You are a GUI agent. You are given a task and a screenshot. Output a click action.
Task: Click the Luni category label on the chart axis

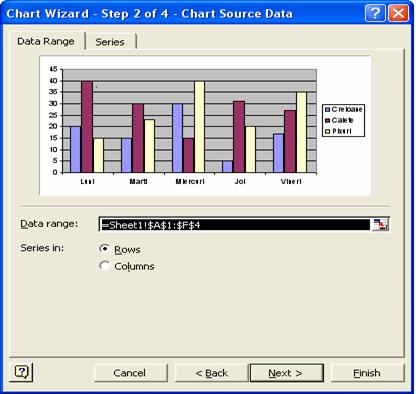87,181
